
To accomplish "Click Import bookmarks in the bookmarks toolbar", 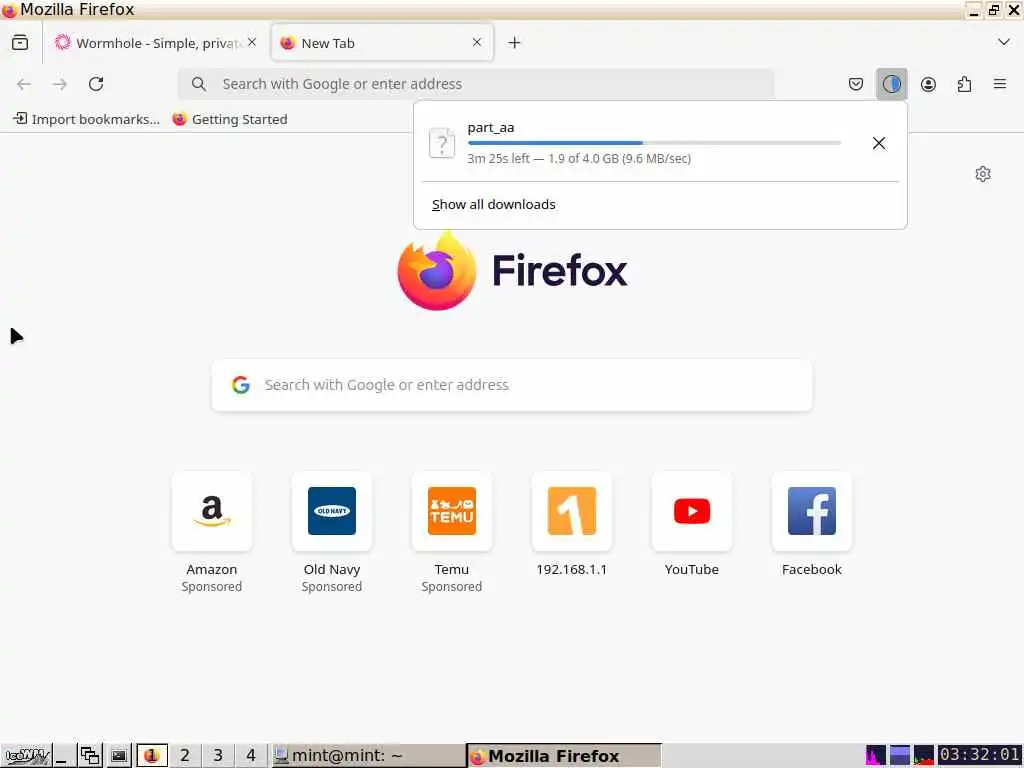I will tap(86, 119).
